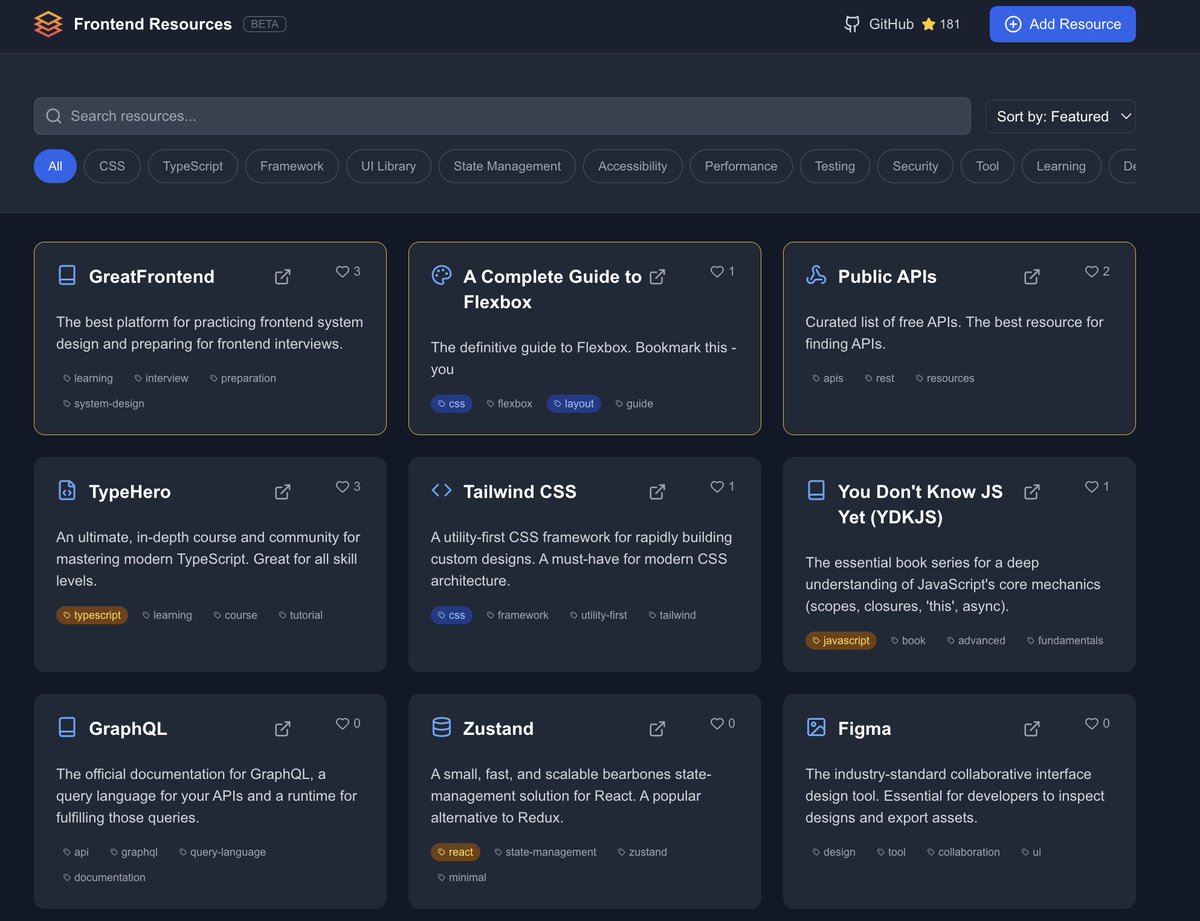1200x921 pixels.
Task: Click the GraphQL book icon
Action: pos(67,727)
